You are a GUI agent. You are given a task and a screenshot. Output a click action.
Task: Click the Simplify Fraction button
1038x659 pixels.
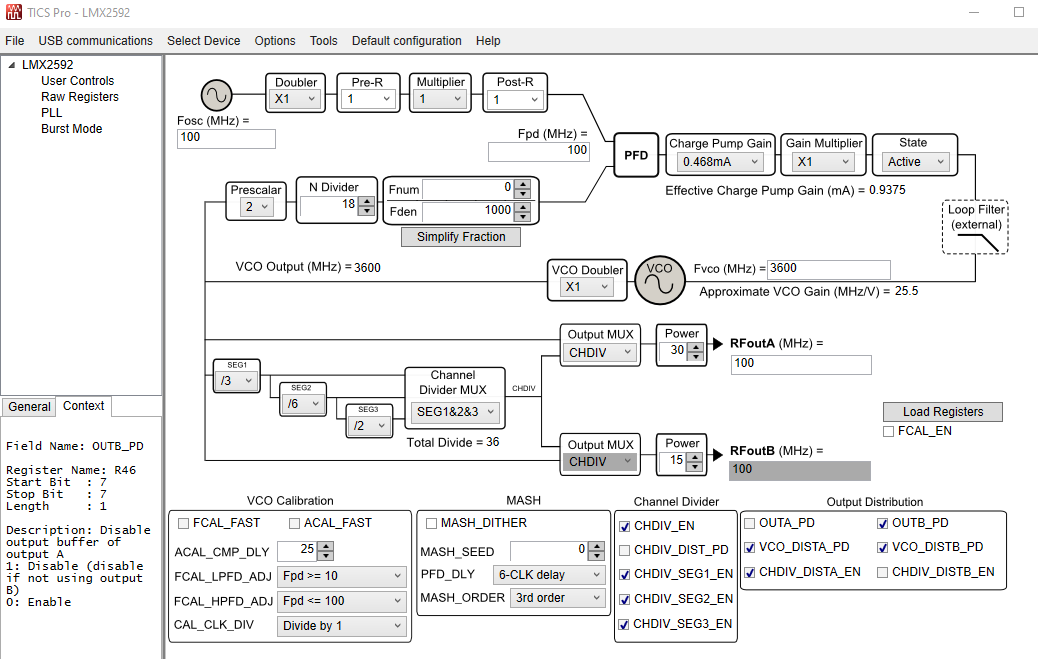(x=461, y=236)
